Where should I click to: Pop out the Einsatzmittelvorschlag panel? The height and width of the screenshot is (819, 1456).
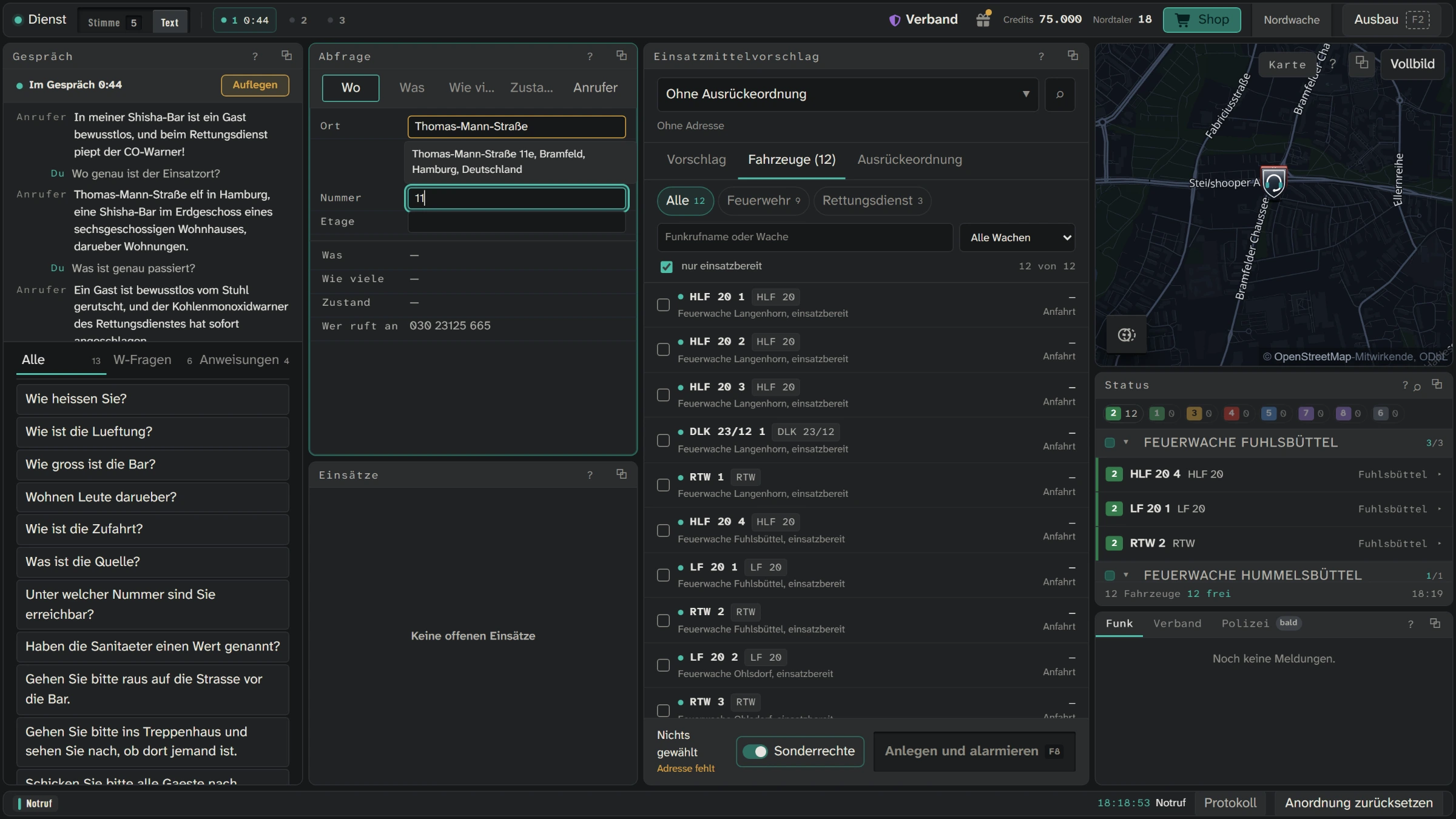(1073, 56)
